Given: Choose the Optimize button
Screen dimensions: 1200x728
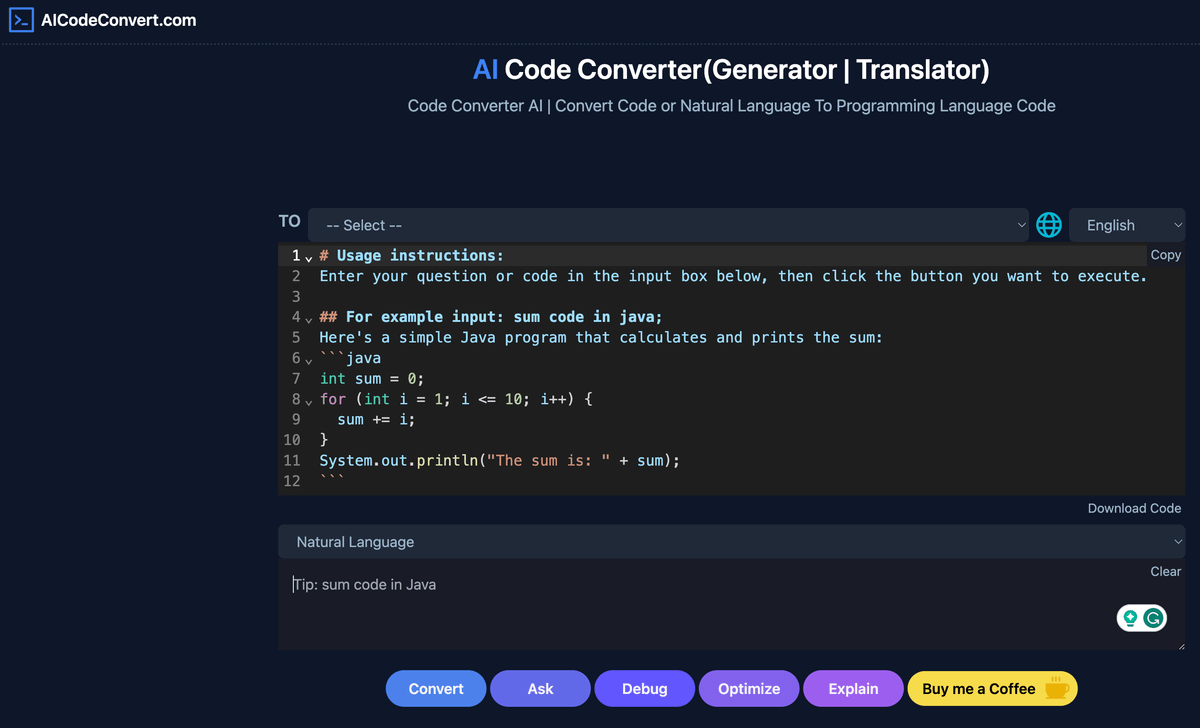Looking at the screenshot, I should click(x=748, y=688).
